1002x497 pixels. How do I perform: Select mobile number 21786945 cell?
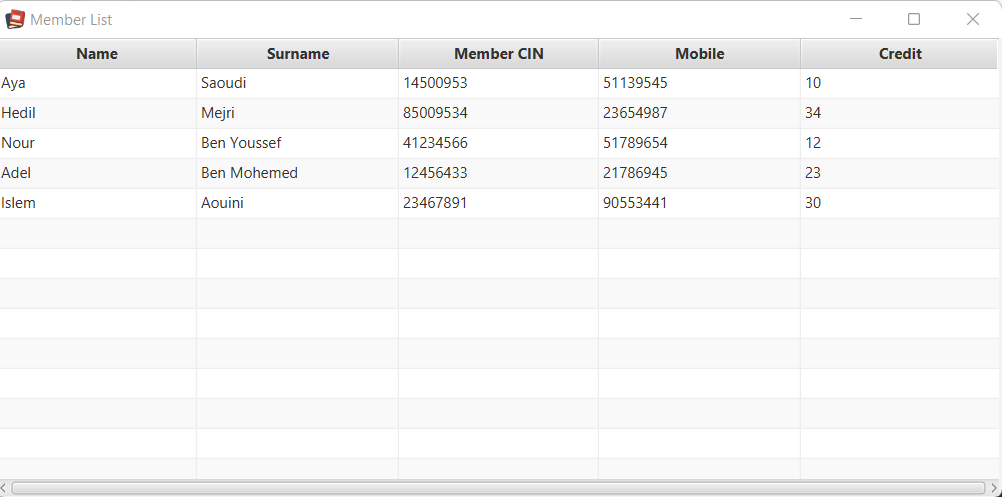700,173
